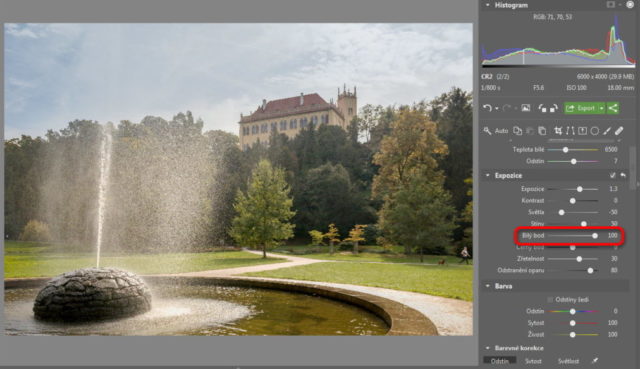
Task: Click the Kontrast slider handle
Action: coord(573,201)
